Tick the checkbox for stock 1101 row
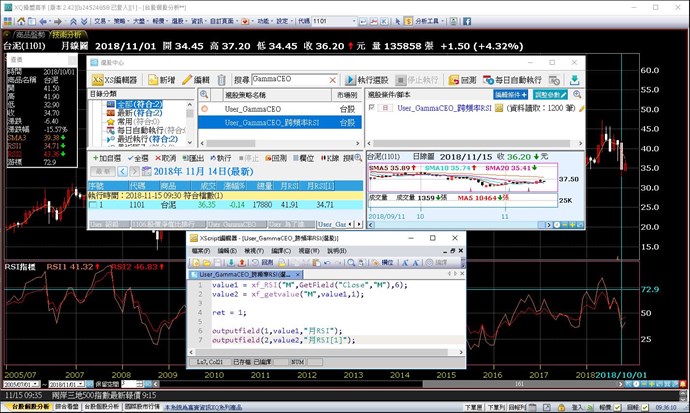The height and width of the screenshot is (413, 690). pos(94,204)
